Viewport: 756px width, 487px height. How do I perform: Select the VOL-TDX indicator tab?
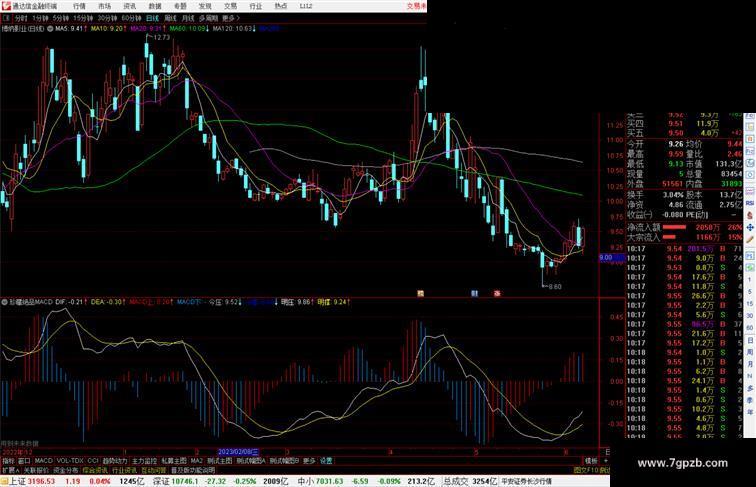point(70,461)
